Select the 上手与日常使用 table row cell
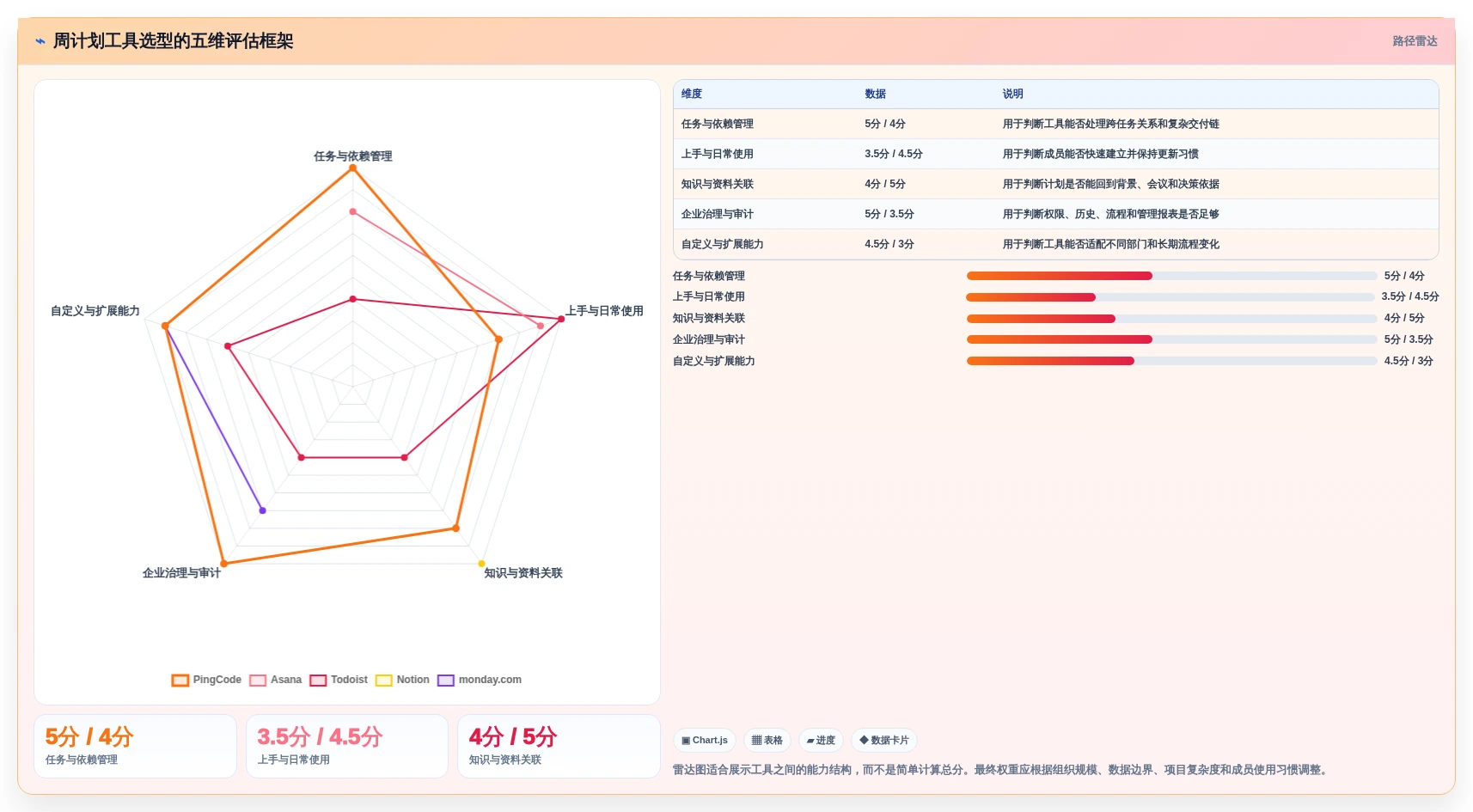 pyautogui.click(x=718, y=154)
